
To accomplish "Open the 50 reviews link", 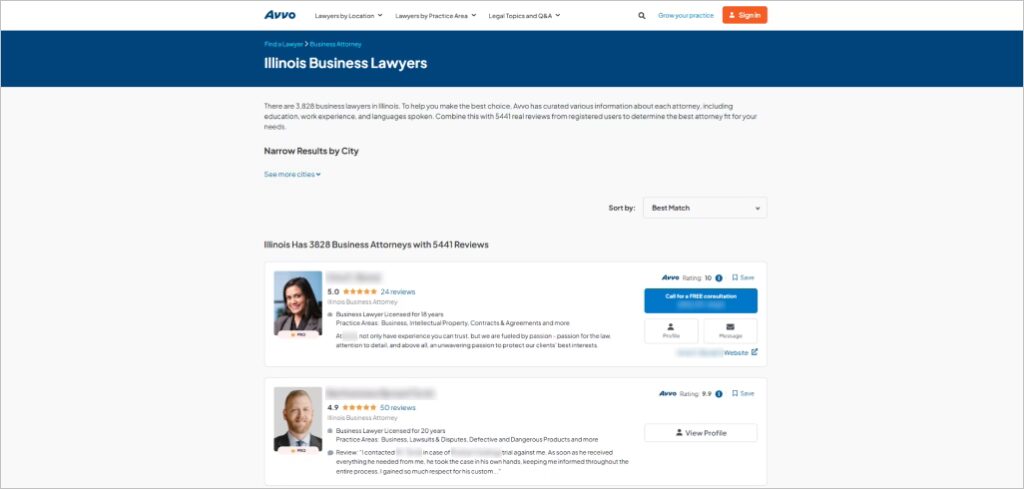I will coord(398,408).
